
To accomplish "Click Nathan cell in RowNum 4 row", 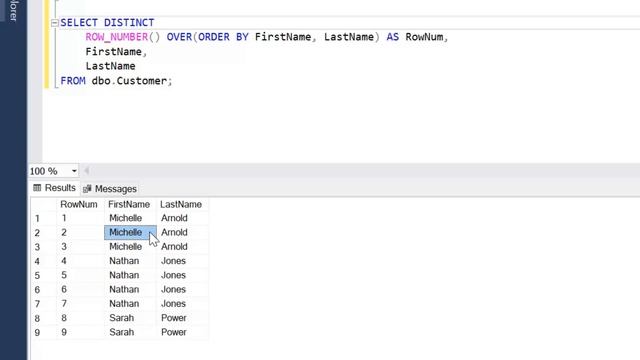I will (130, 261).
